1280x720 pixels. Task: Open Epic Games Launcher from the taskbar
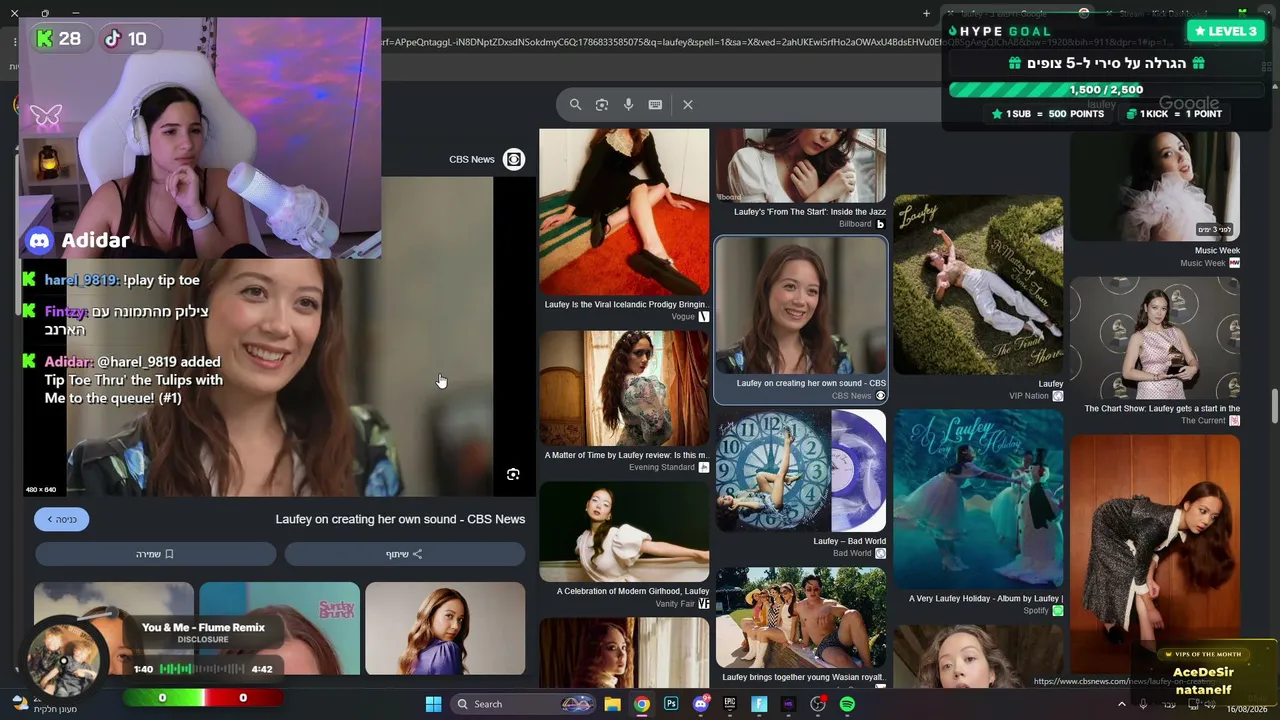tap(730, 704)
